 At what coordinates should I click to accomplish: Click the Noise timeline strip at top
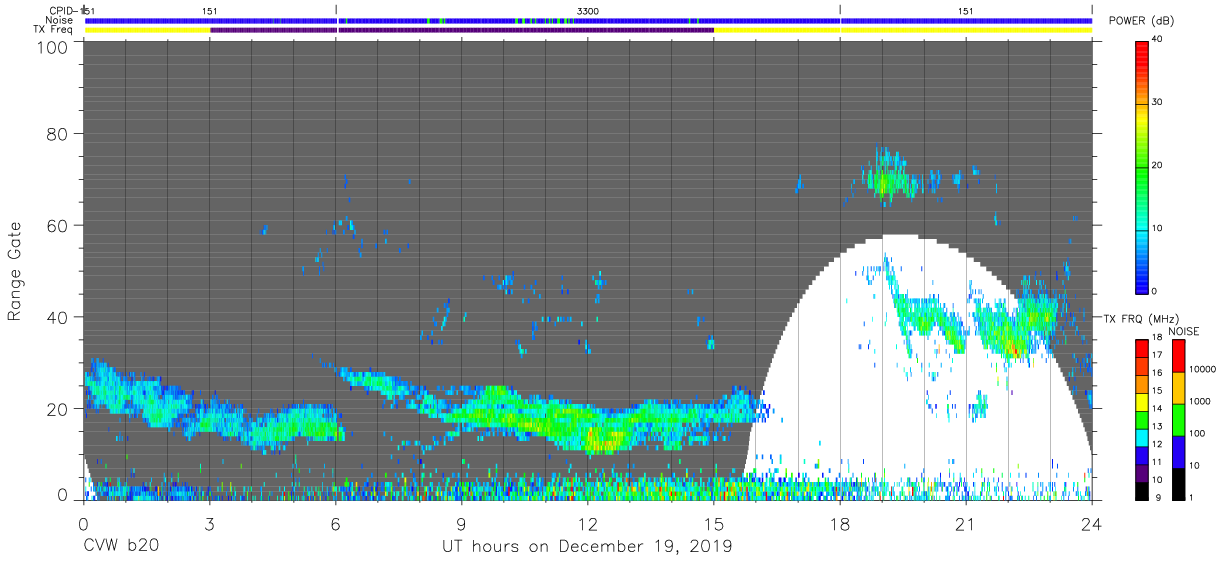click(588, 20)
